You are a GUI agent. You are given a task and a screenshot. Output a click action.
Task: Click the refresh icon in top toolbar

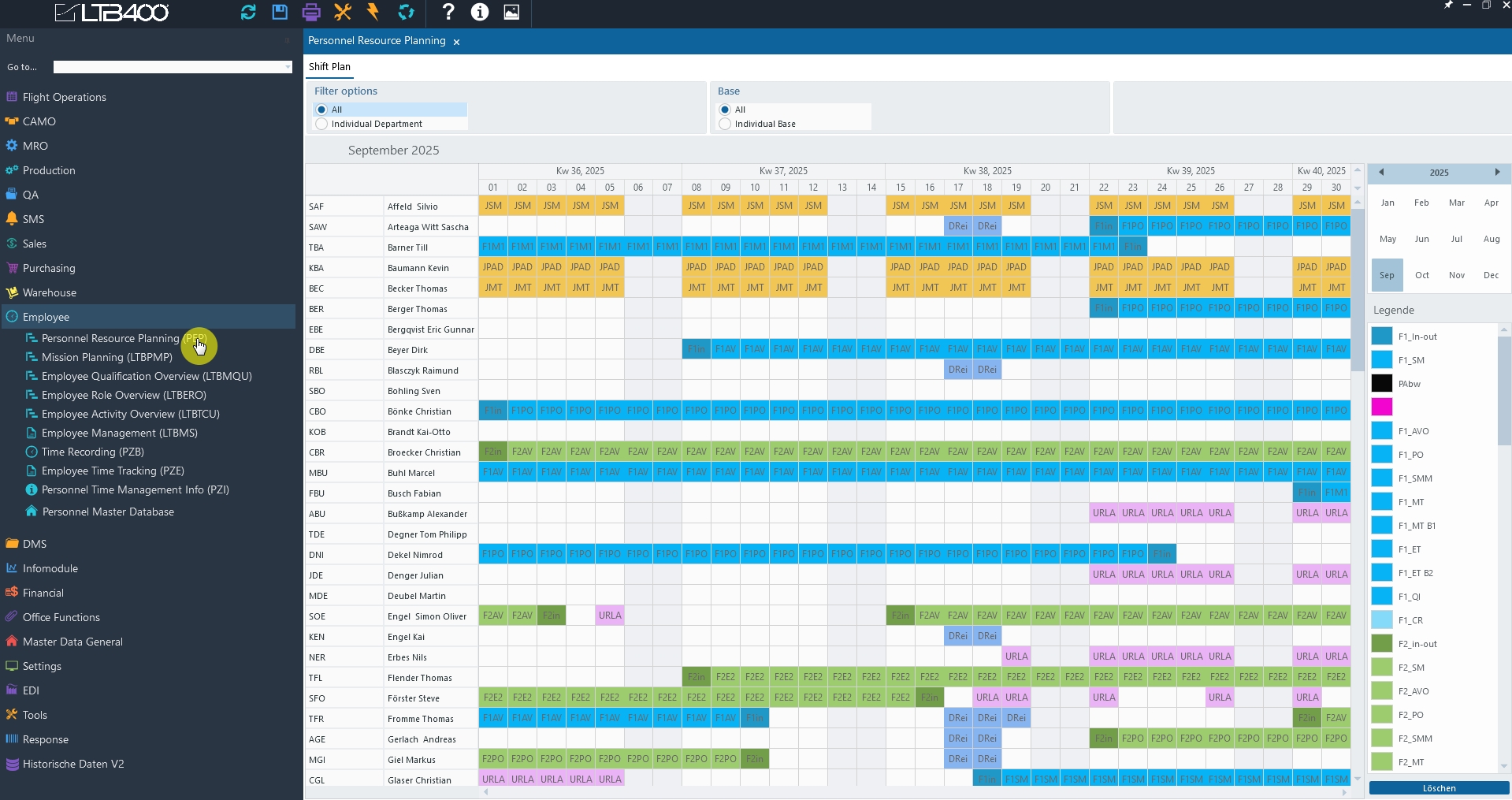[x=248, y=12]
